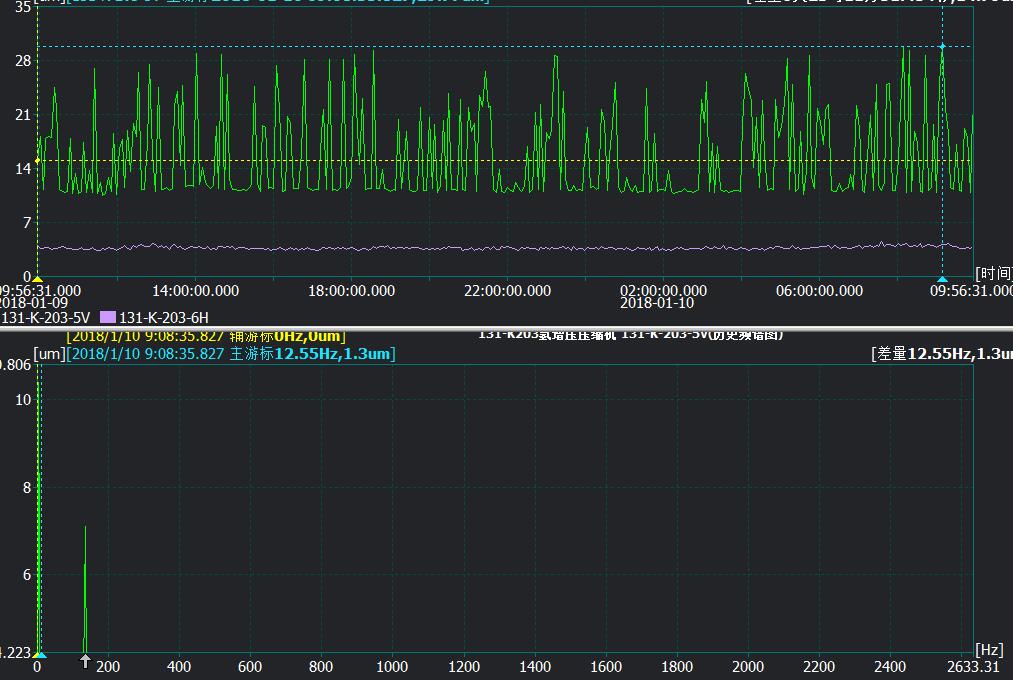1013x680 pixels.
Task: Select the 131-K-203-5V legend label
Action: pyautogui.click(x=45, y=318)
